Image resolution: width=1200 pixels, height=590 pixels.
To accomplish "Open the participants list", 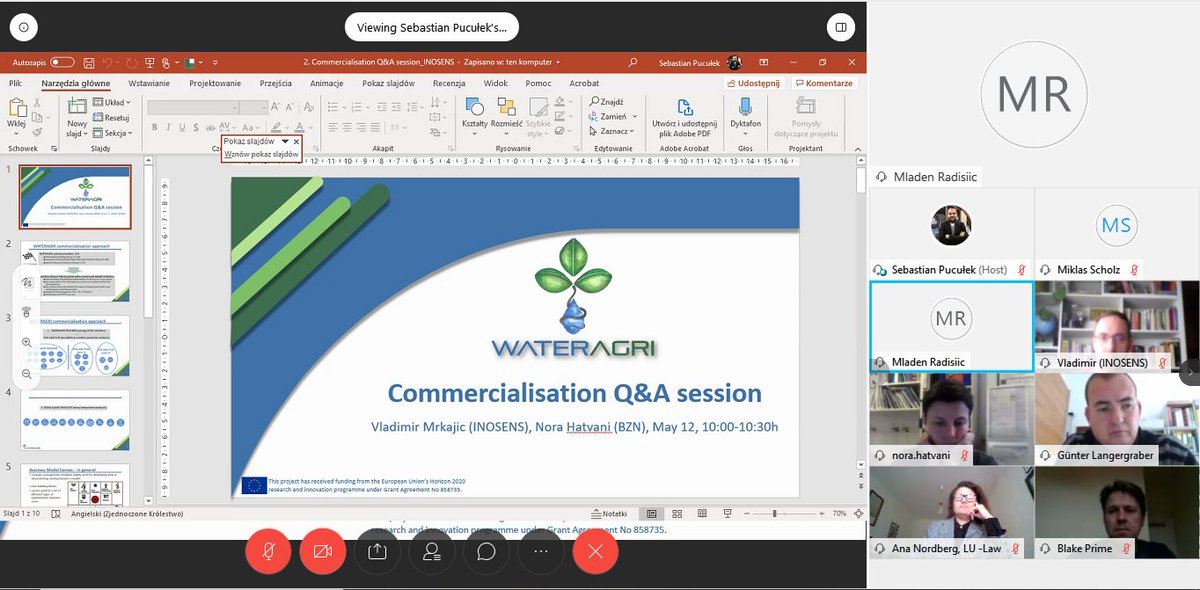I will click(x=432, y=551).
